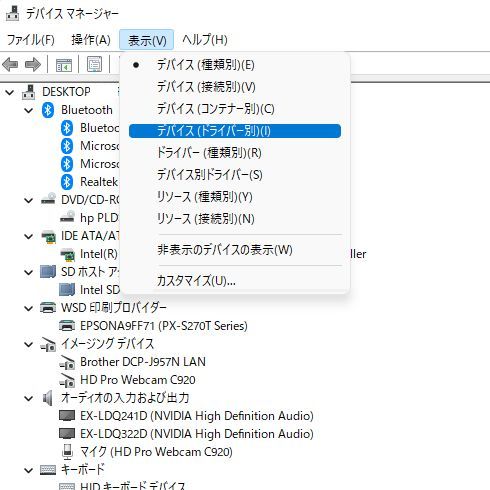
Task: Open the ヘルプ(H) menu
Action: coord(205,40)
